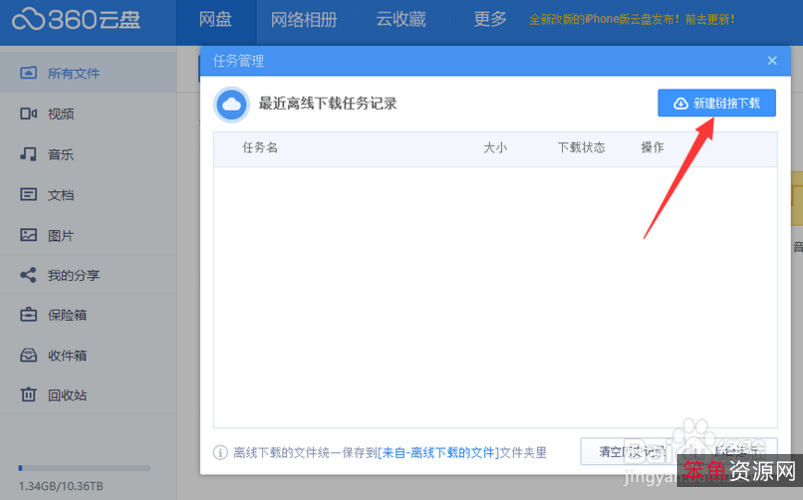Click the 回收站 trash icon

pyautogui.click(x=28, y=394)
